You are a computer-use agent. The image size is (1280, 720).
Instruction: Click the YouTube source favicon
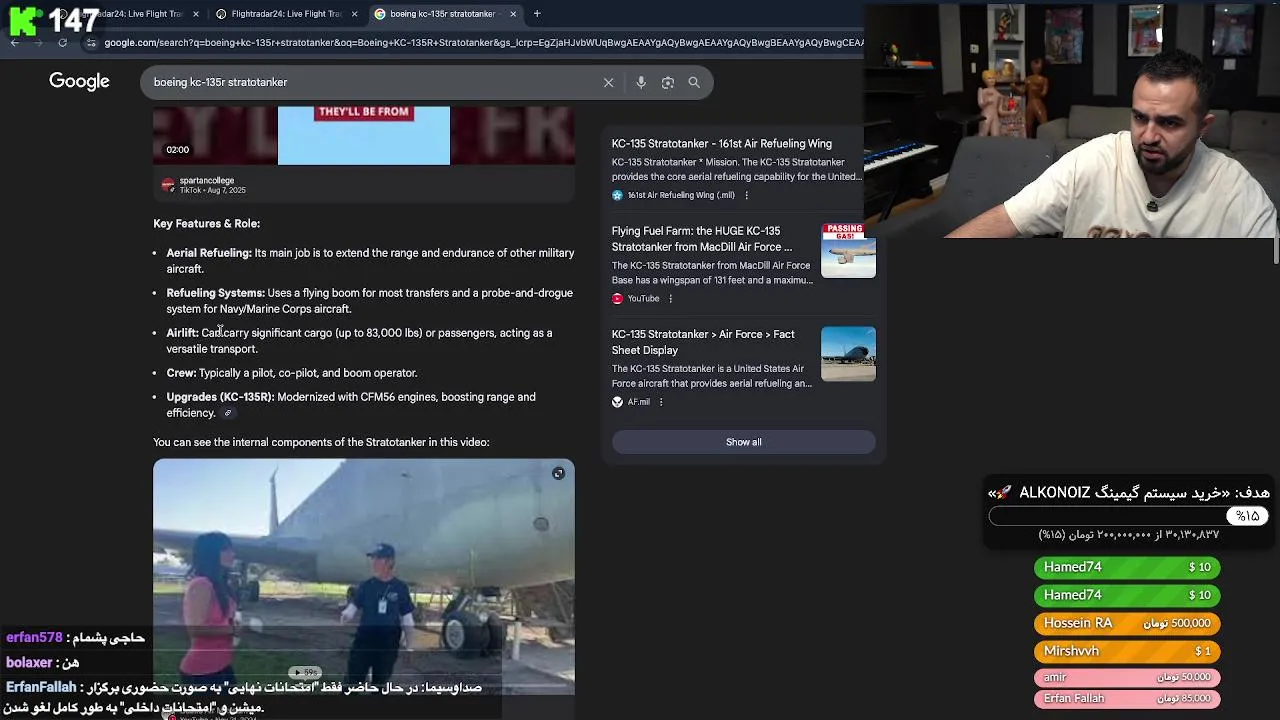coord(617,298)
